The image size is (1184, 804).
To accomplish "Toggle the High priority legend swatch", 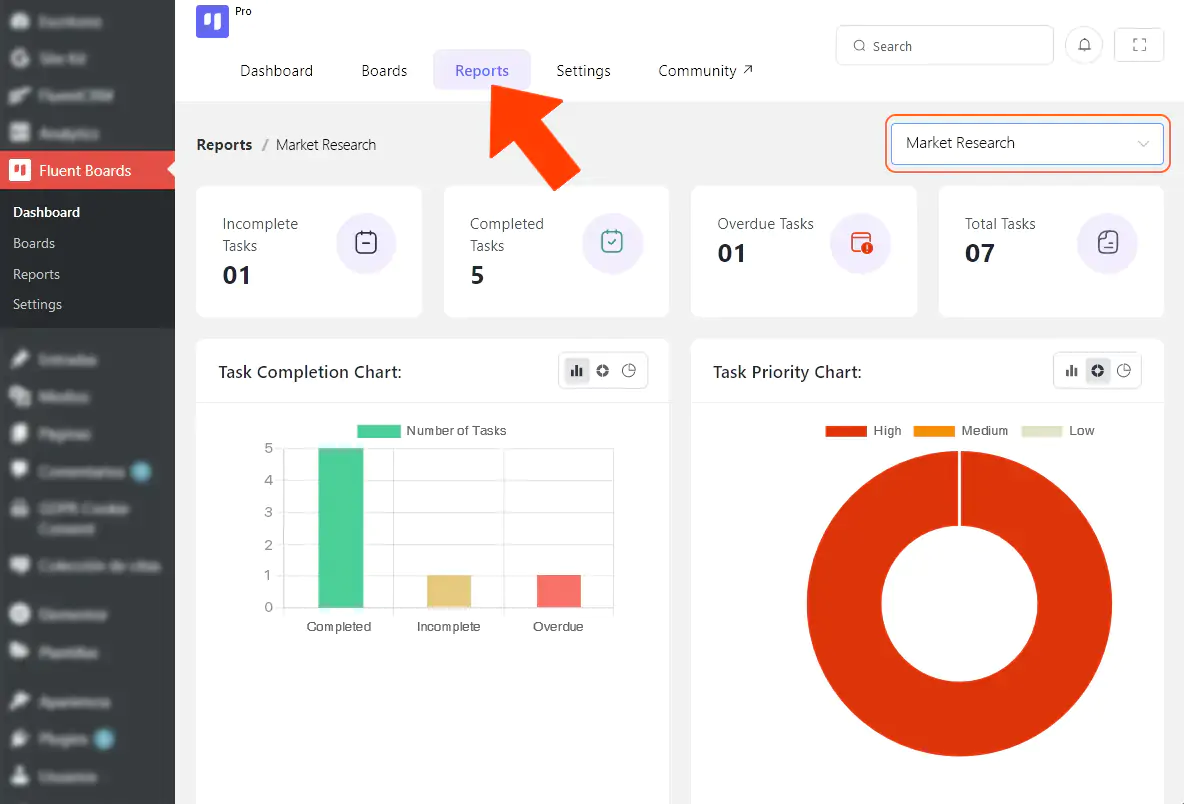I will click(x=845, y=431).
